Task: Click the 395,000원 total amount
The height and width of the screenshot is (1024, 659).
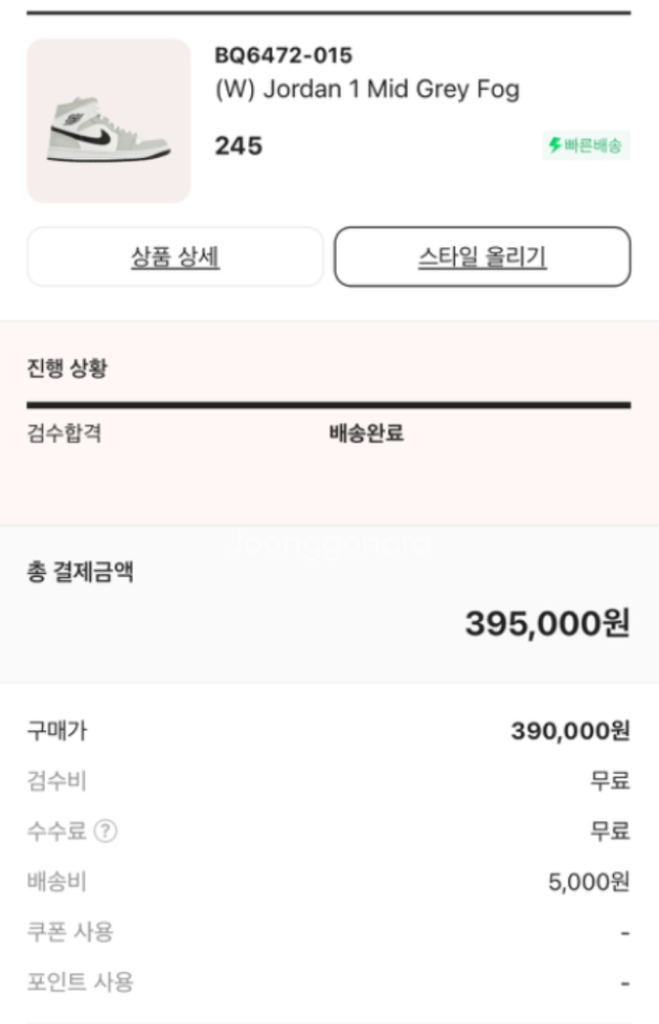Action: pos(547,624)
